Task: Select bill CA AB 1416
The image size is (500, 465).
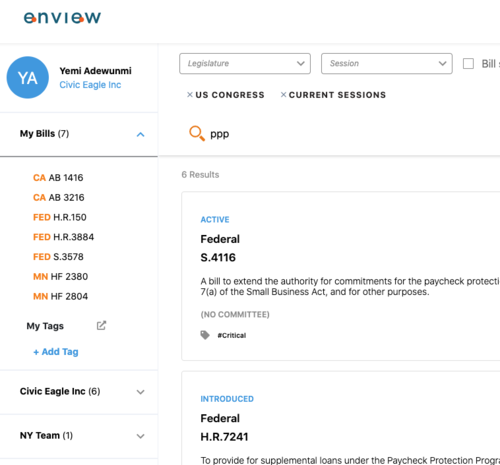Action: pos(58,178)
